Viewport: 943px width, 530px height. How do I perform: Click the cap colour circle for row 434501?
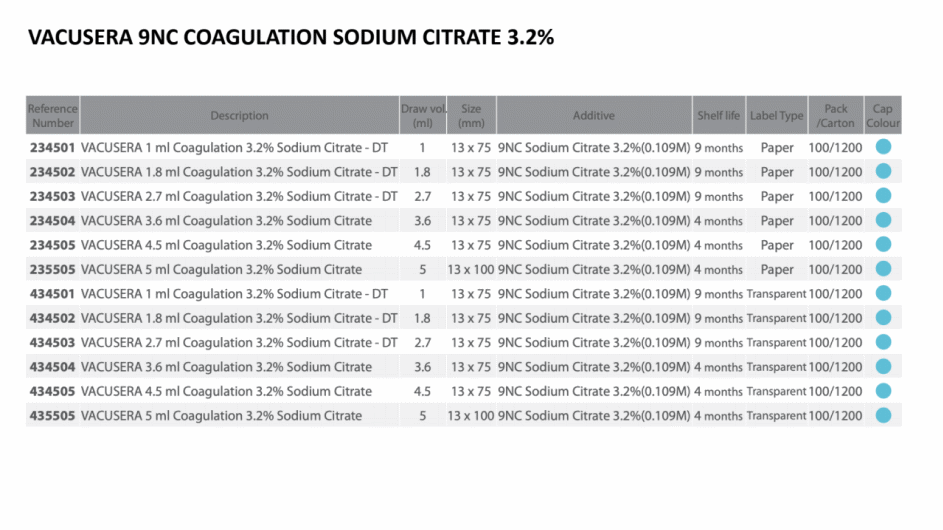tap(883, 293)
